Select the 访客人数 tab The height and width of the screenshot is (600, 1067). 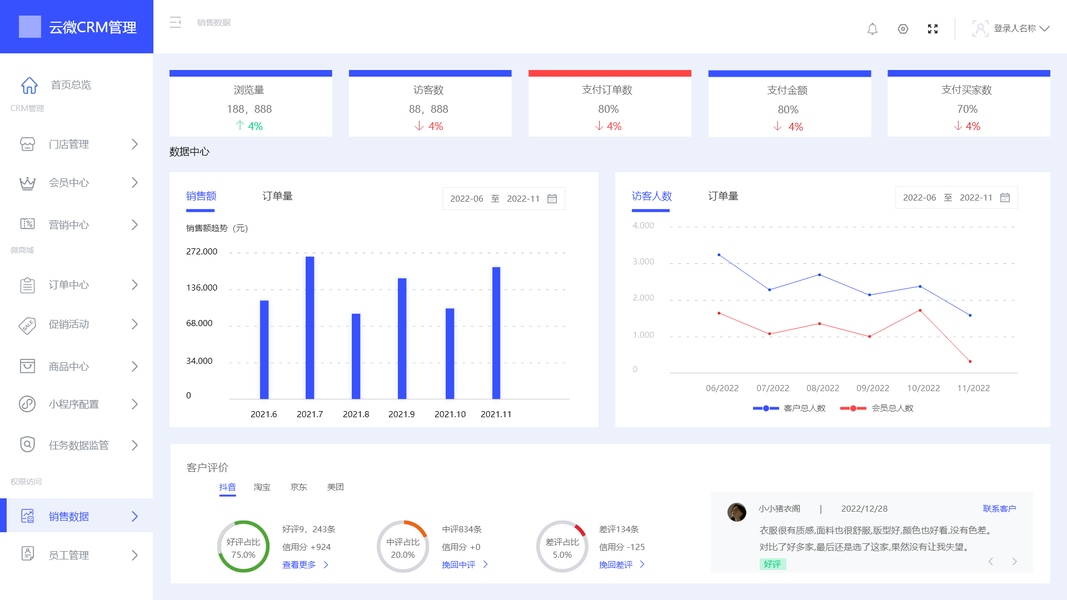click(651, 196)
